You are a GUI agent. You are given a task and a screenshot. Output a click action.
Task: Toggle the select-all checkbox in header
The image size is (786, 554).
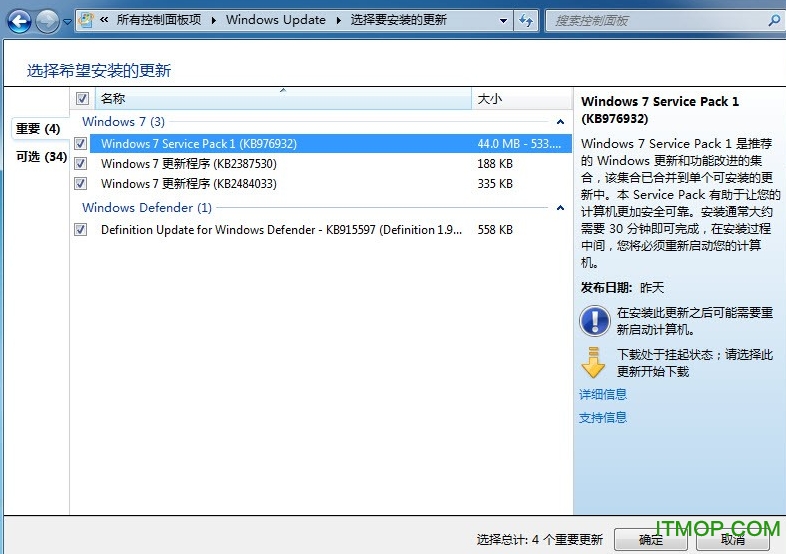82,99
